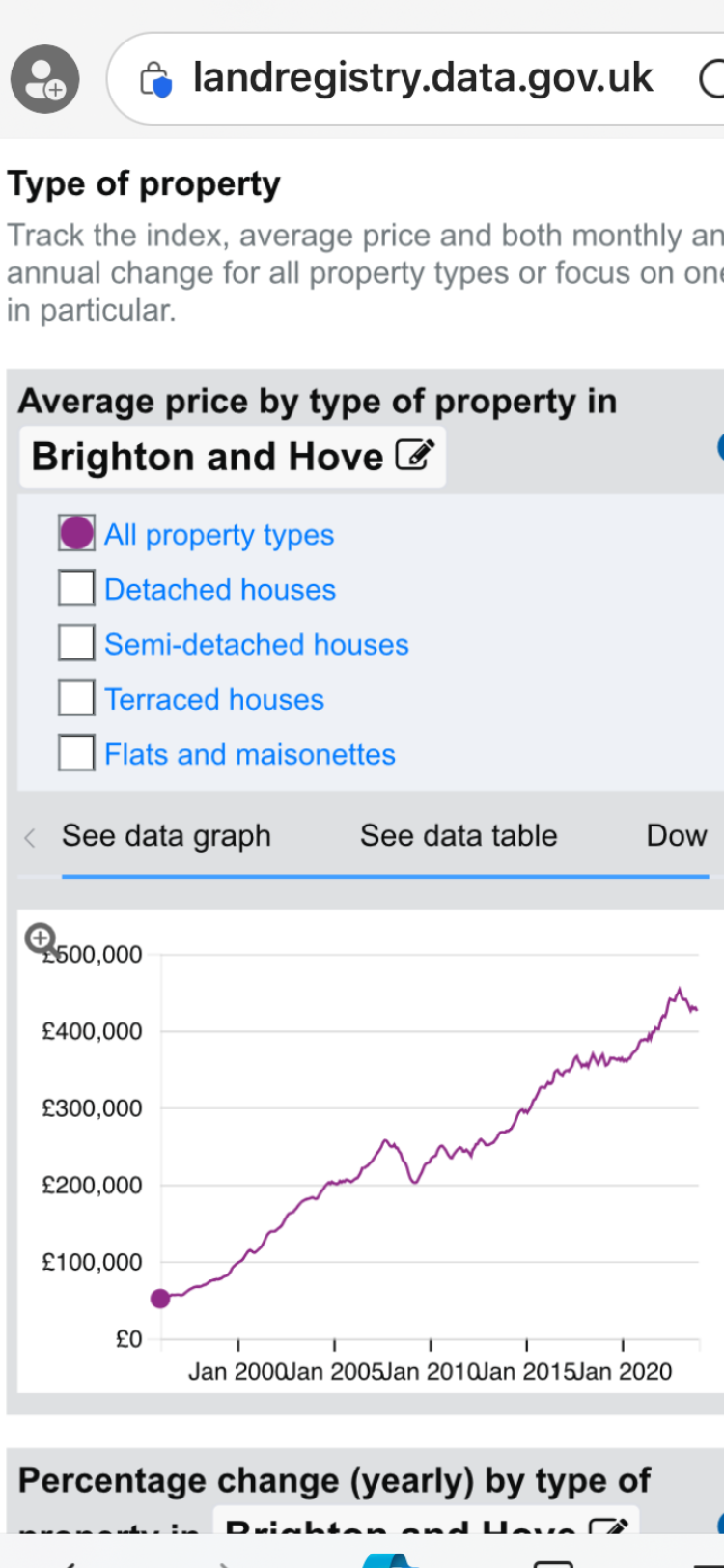
Task: Tap the landregistry.data.gov.uk address bar
Action: coord(422,78)
